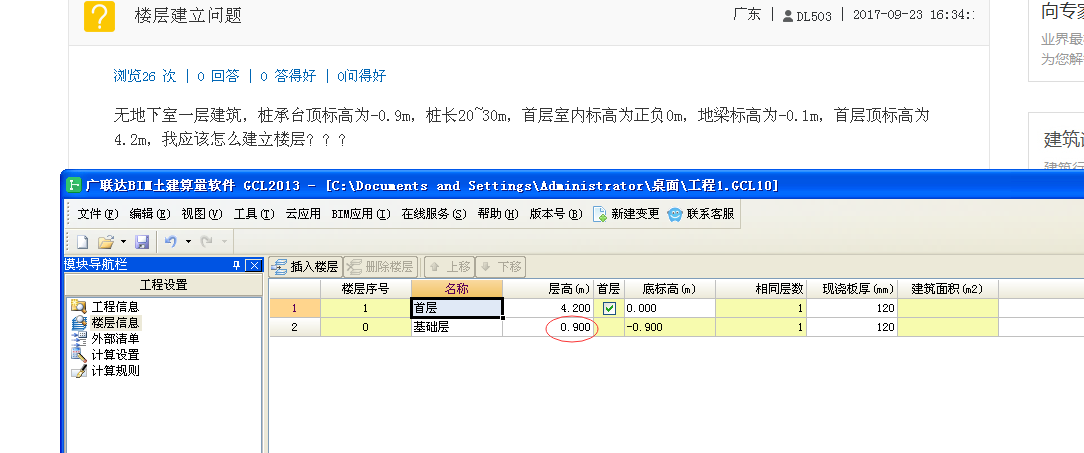Click the yellow question mark icon on web page

(x=99, y=16)
